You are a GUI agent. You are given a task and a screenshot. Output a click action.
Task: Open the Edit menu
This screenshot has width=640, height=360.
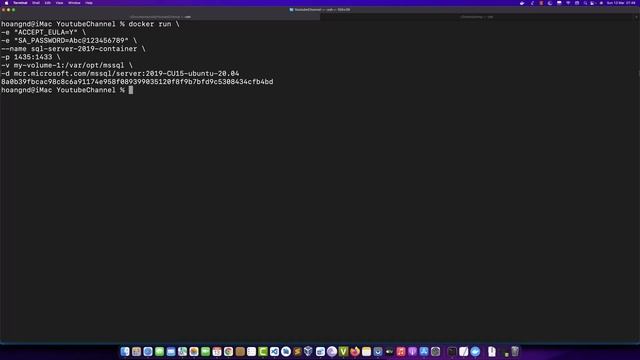point(48,3)
